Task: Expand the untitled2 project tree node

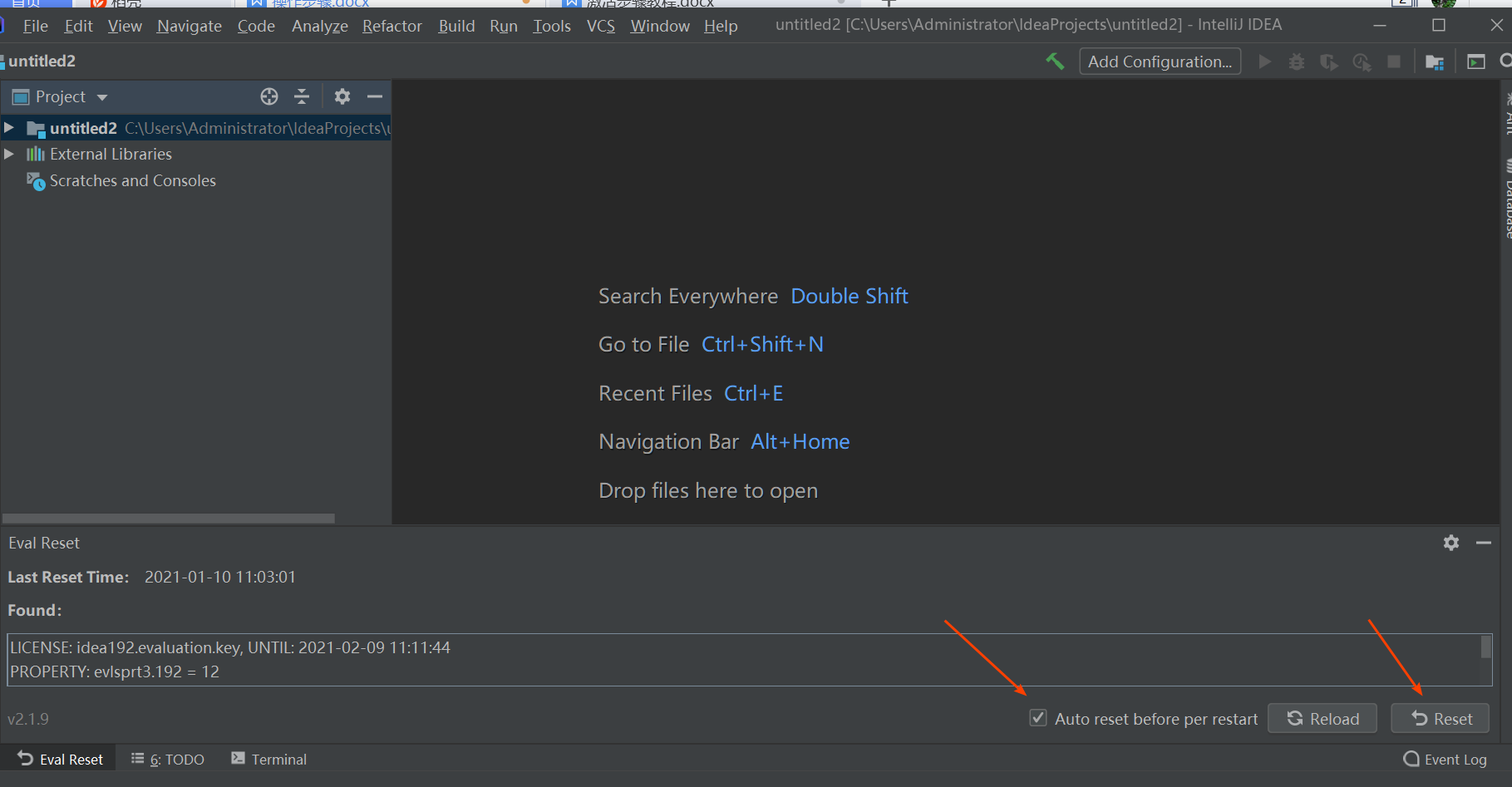Action: tap(9, 128)
